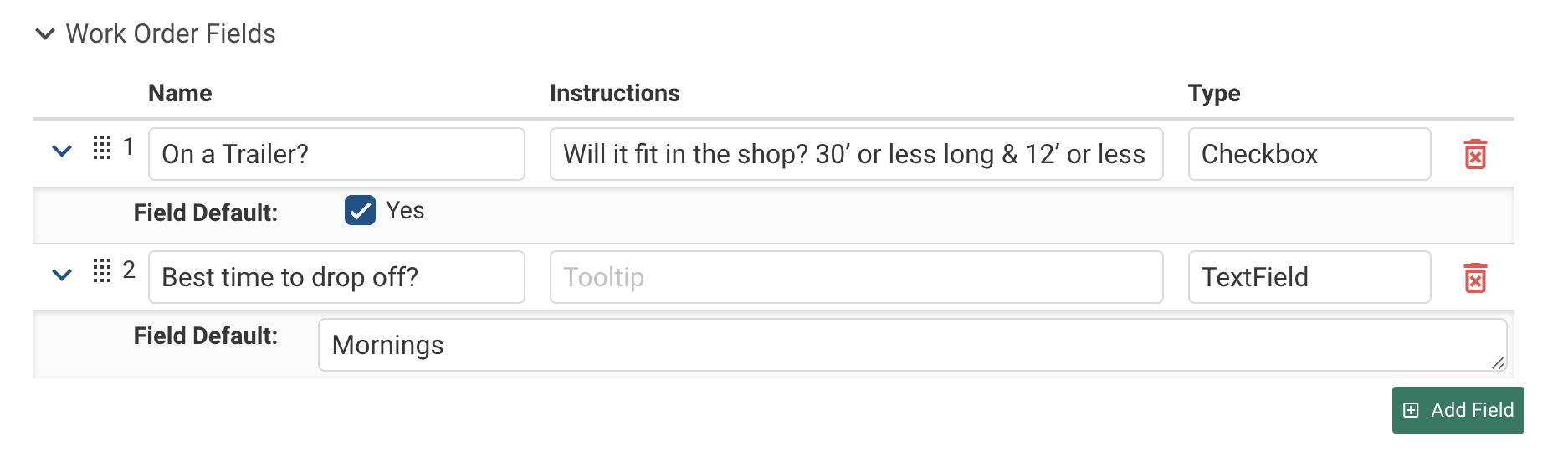1568x457 pixels.
Task: Collapse the On a Trailer field row
Action: coord(62,151)
